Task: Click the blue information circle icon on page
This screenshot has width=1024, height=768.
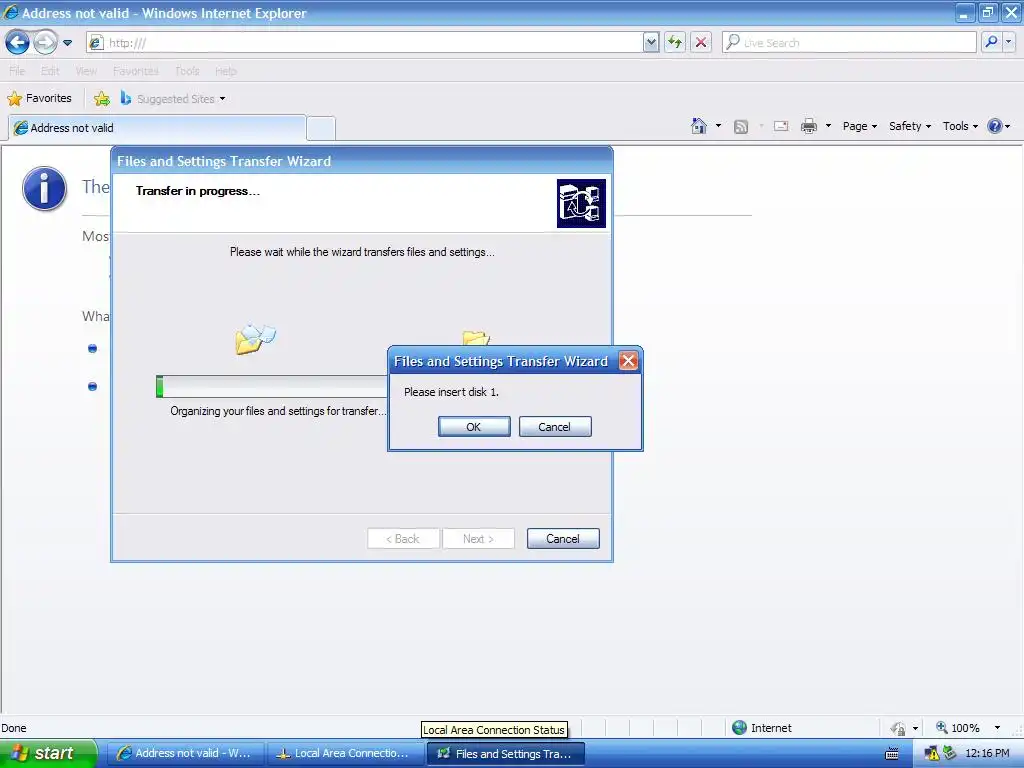Action: tap(44, 189)
